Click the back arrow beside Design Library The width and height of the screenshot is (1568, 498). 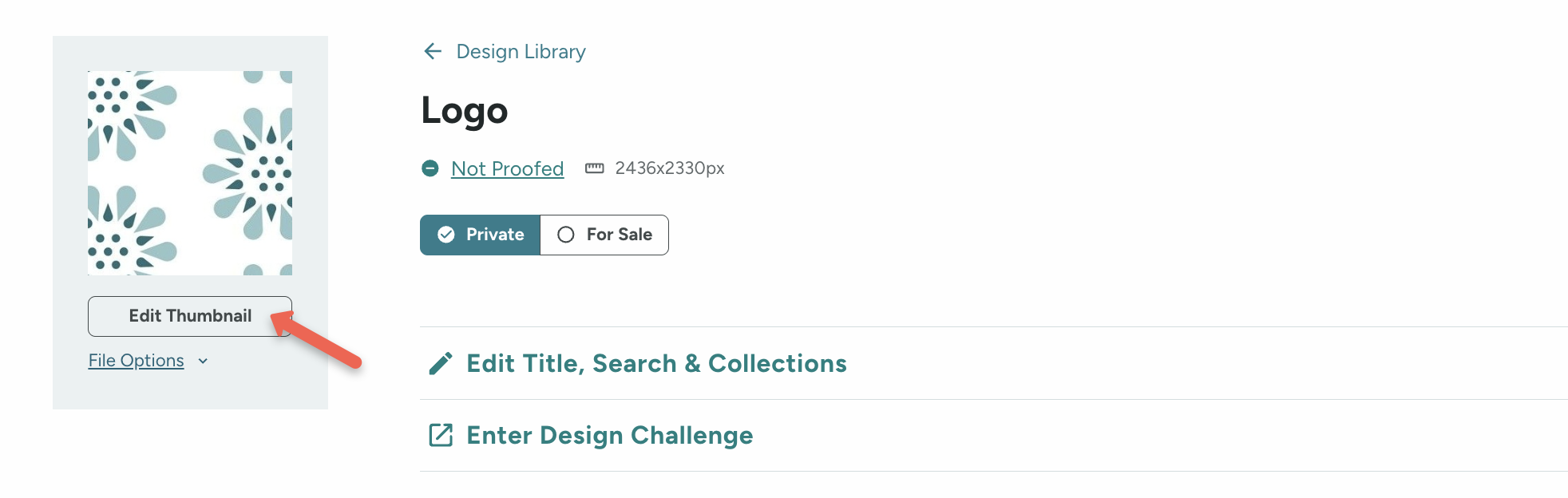coord(433,52)
